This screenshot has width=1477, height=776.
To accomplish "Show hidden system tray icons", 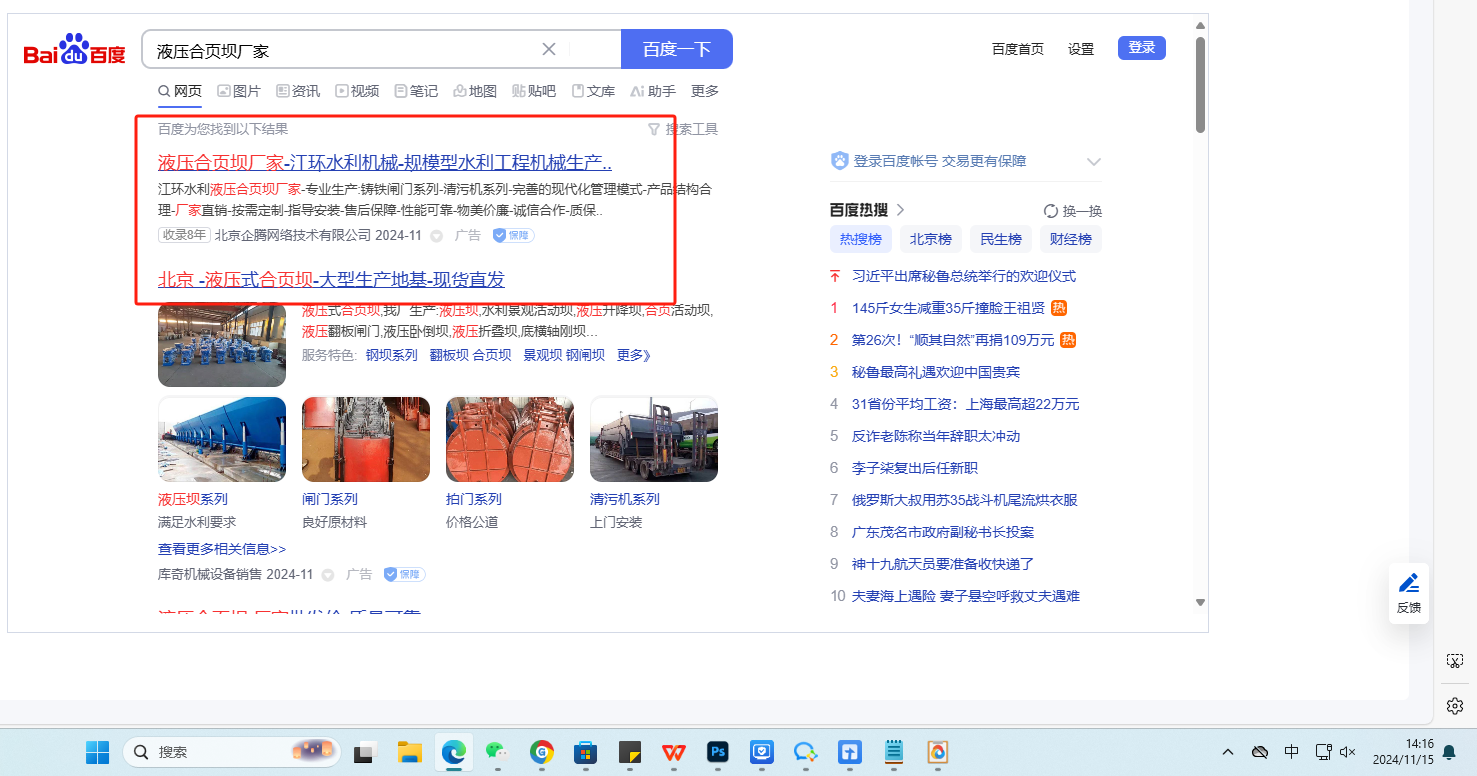I will click(1229, 752).
